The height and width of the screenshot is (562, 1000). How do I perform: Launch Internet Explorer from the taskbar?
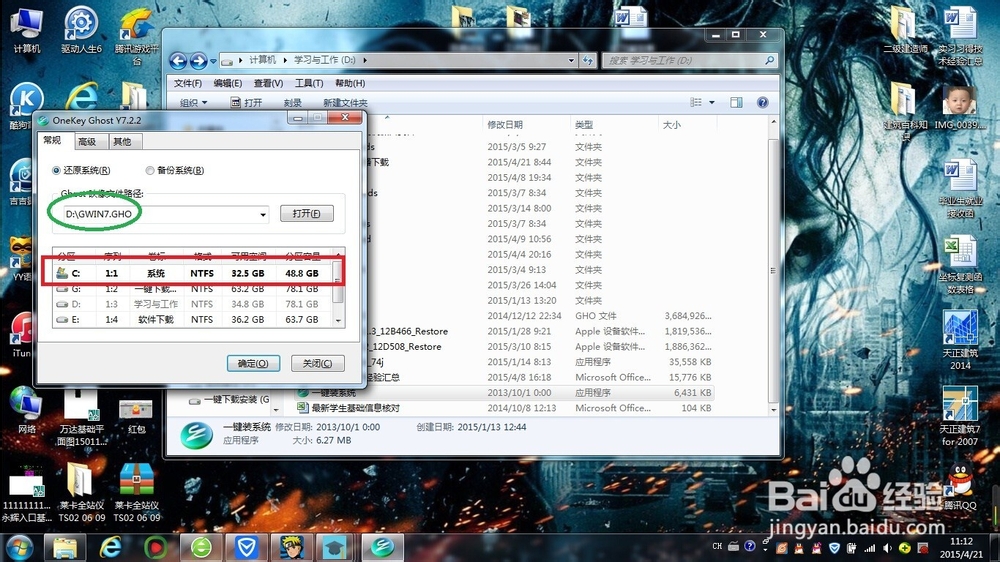tap(111, 547)
